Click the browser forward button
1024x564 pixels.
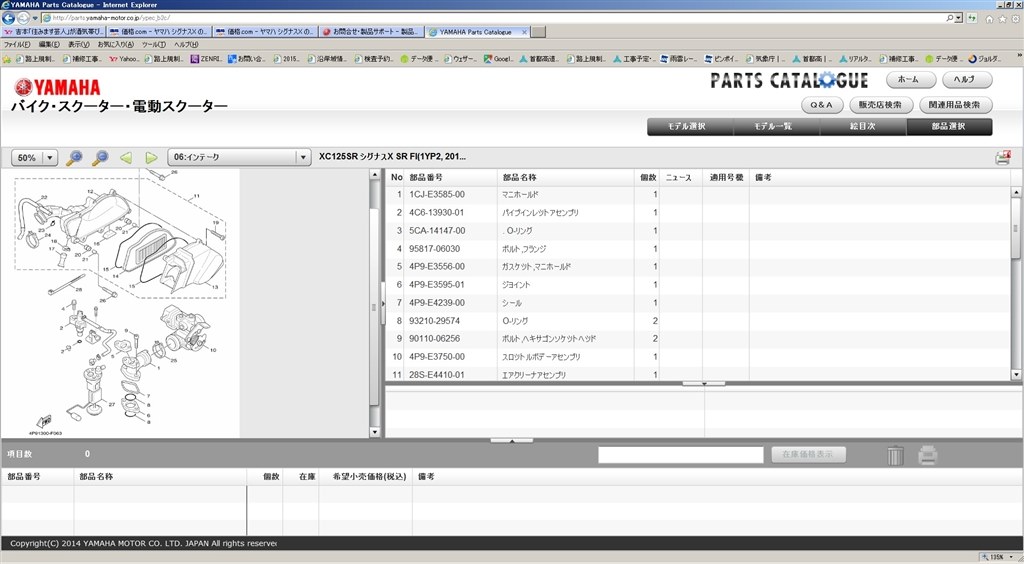click(x=24, y=18)
